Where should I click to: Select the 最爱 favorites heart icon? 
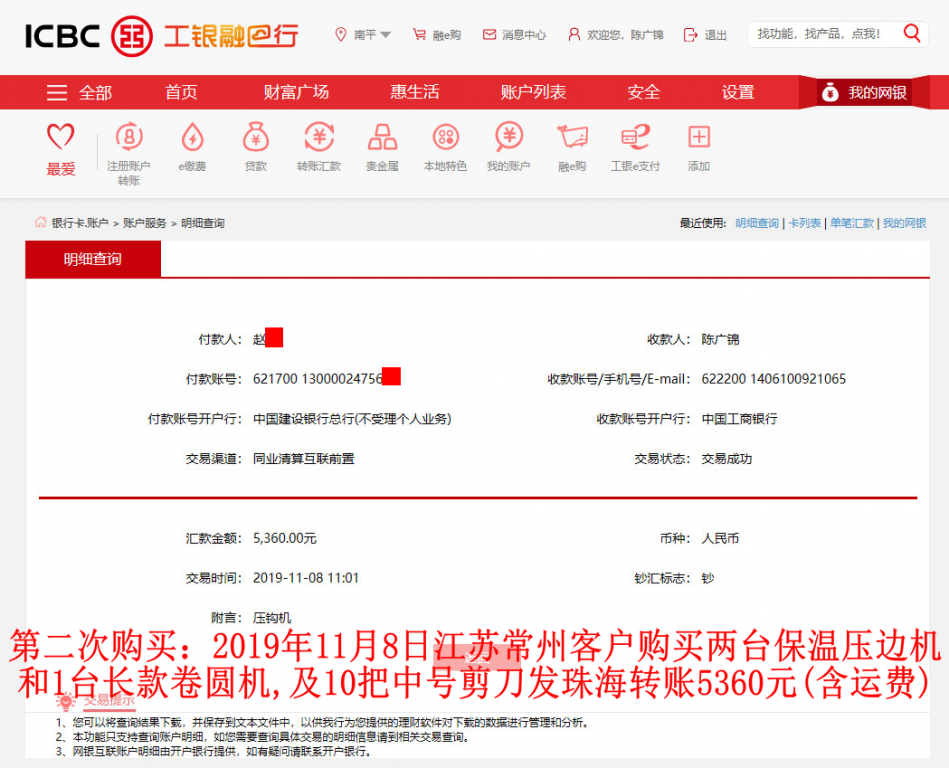(61, 140)
